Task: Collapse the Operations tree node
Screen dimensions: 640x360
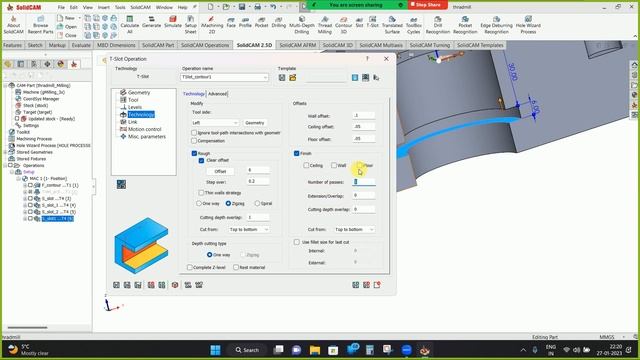Action: click(x=6, y=166)
